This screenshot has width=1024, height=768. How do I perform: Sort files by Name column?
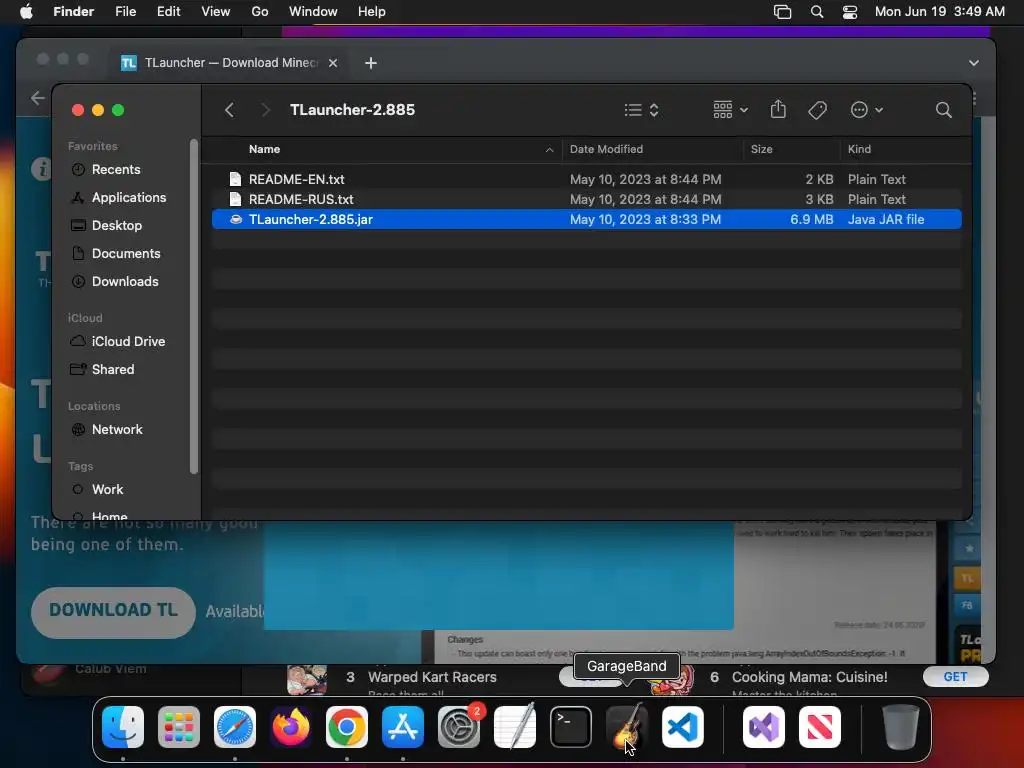tap(264, 149)
